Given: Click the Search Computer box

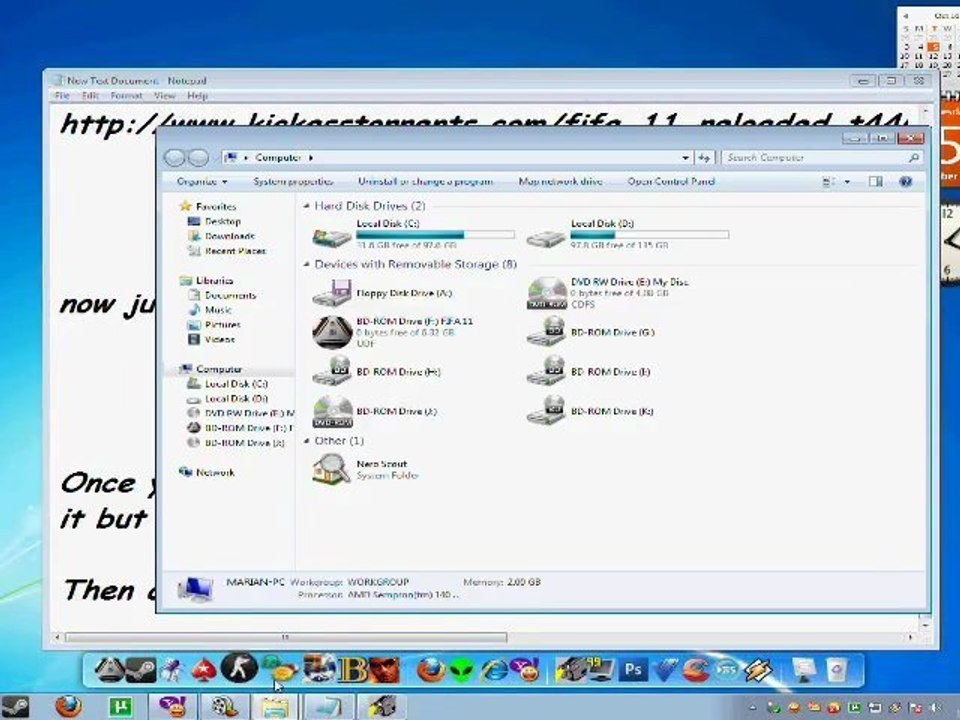Looking at the screenshot, I should 822,158.
